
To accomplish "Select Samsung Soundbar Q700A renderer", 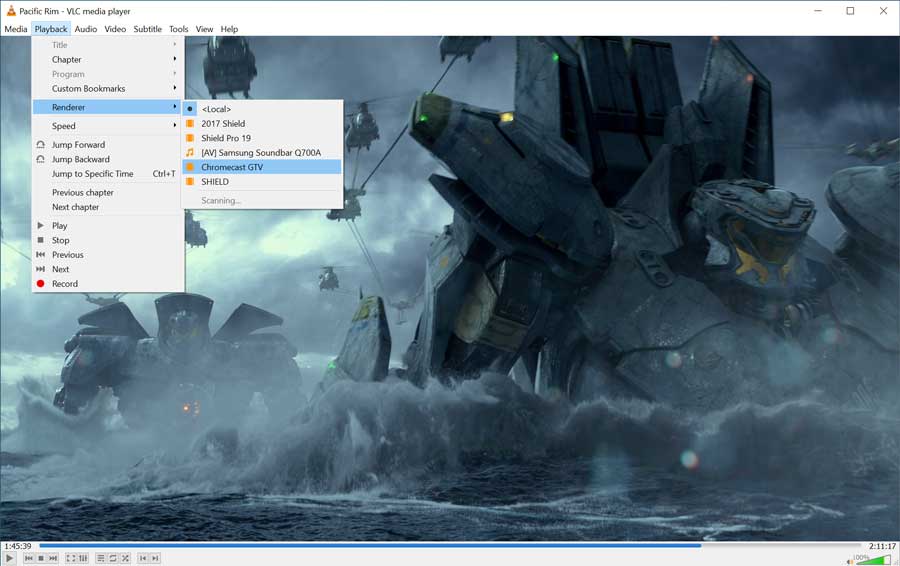I will [262, 153].
